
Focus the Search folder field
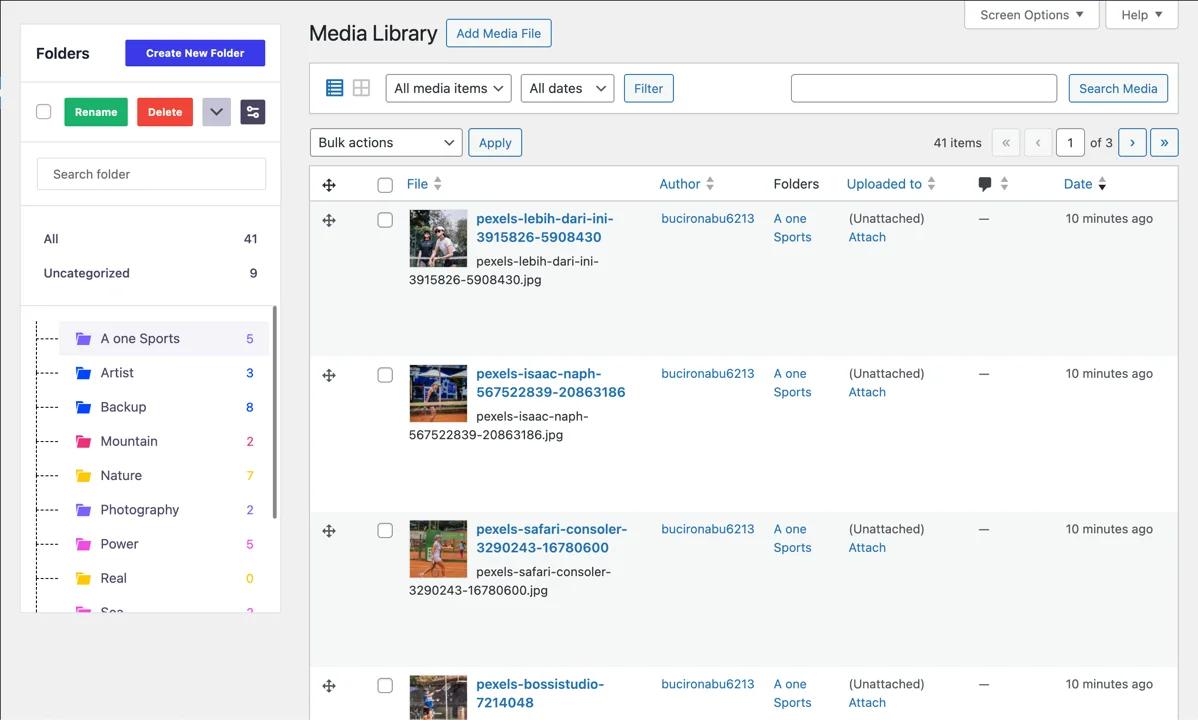[x=151, y=174]
